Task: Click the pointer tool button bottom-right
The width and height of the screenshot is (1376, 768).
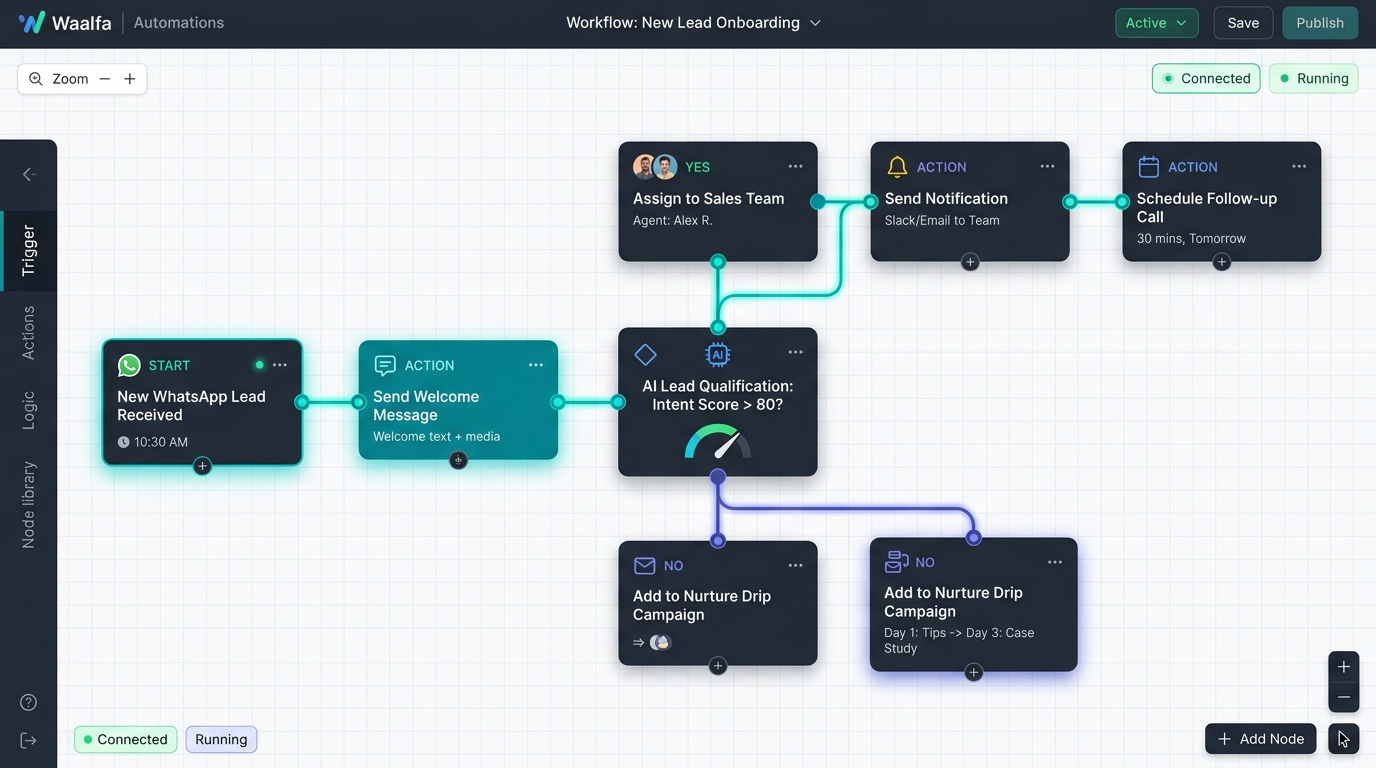Action: click(x=1344, y=739)
